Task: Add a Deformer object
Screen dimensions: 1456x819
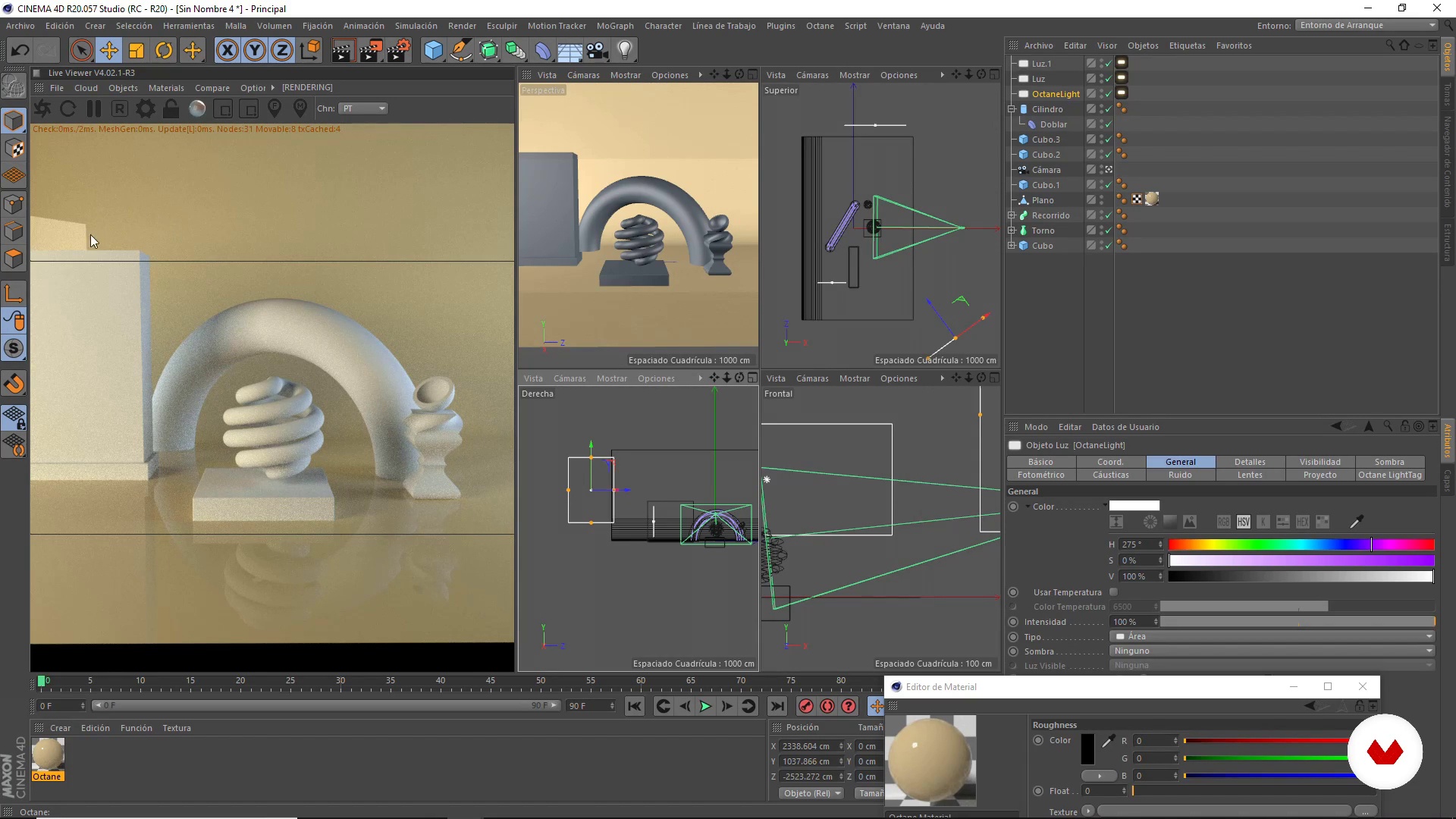Action: pyautogui.click(x=543, y=51)
